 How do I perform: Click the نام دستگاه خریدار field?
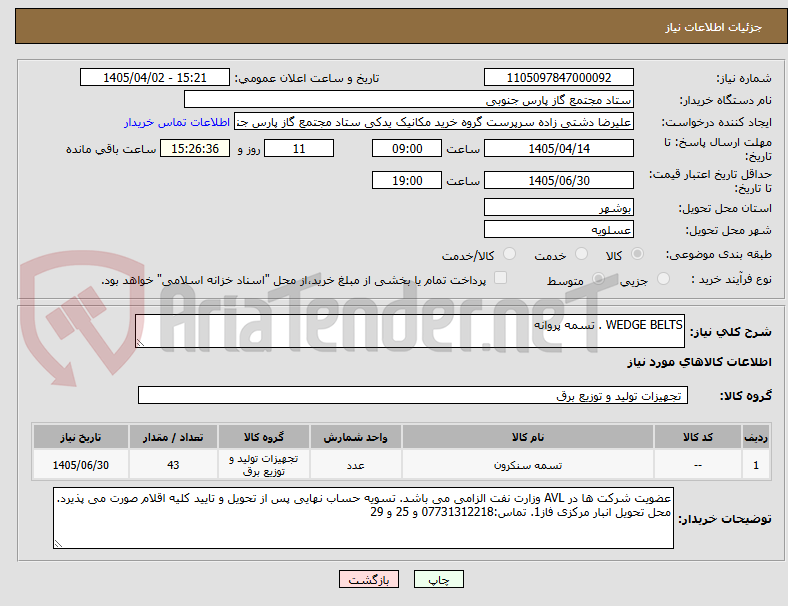[x=409, y=99]
